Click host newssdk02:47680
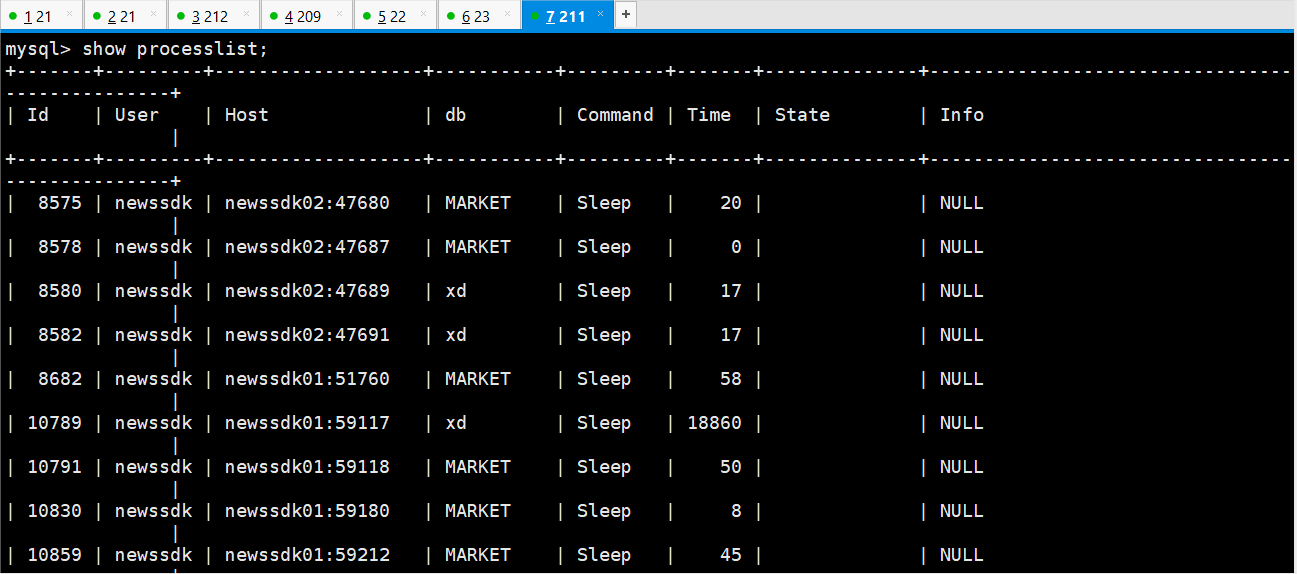The width and height of the screenshot is (1297, 574). tap(307, 203)
